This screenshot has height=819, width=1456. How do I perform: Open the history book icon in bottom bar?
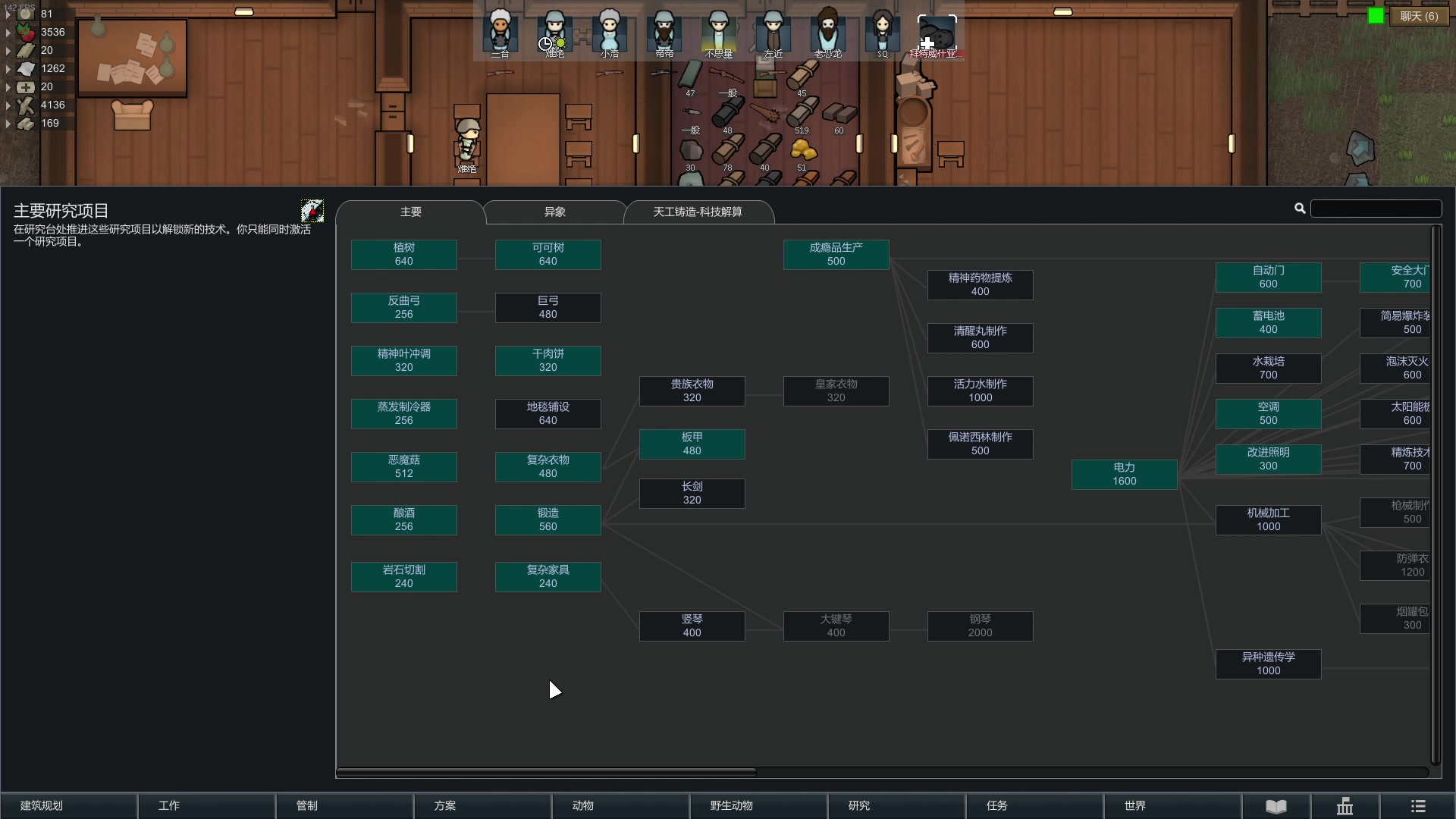click(1276, 805)
